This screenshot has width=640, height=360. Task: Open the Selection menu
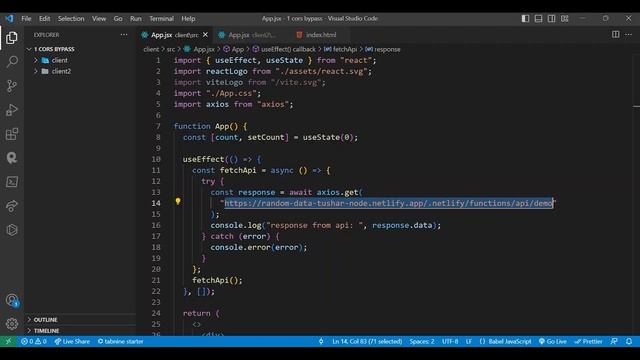(x=71, y=18)
